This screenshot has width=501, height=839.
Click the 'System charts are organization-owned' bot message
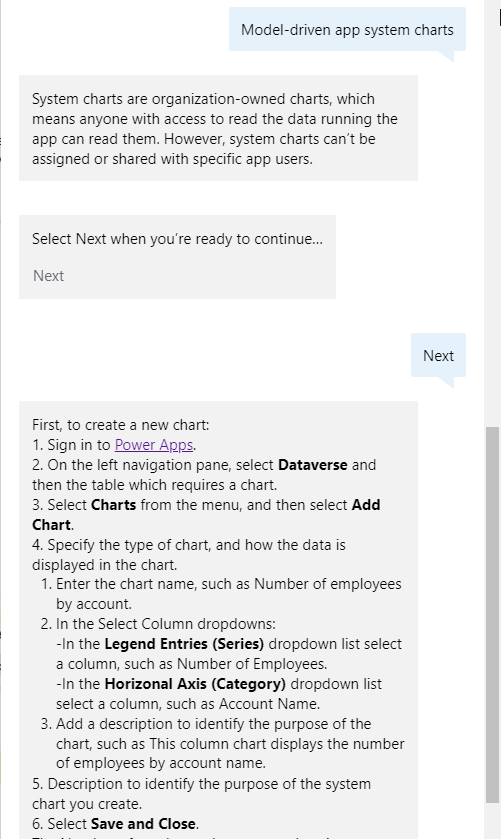[x=218, y=128]
